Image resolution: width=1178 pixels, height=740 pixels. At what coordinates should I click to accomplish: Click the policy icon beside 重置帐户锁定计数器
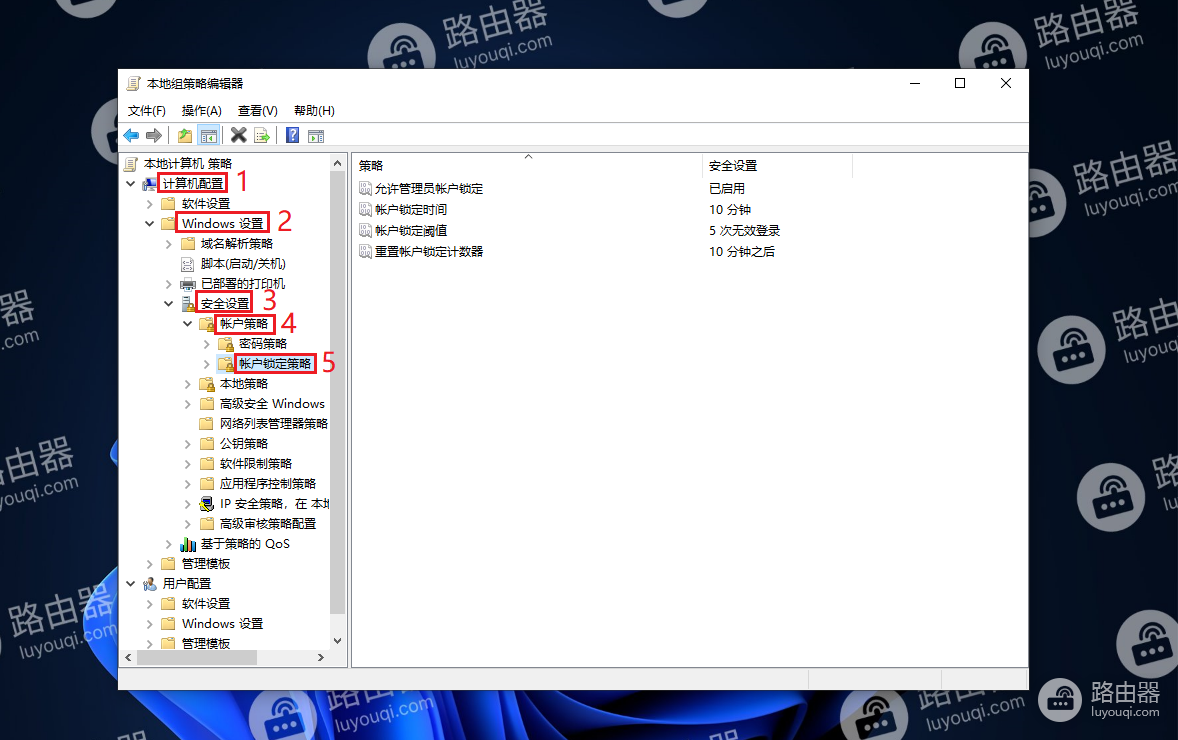(365, 252)
